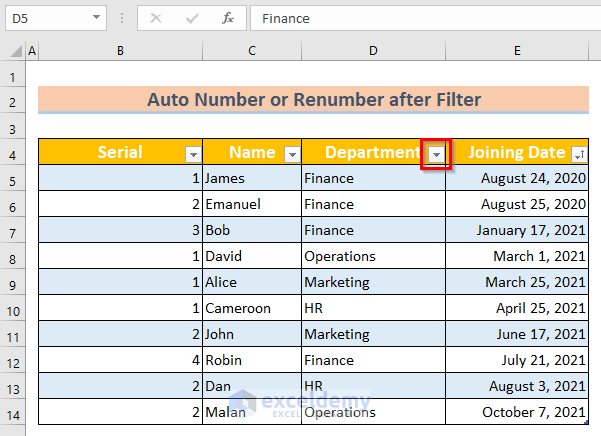Select column E header
This screenshot has height=436, width=601.
517,51
